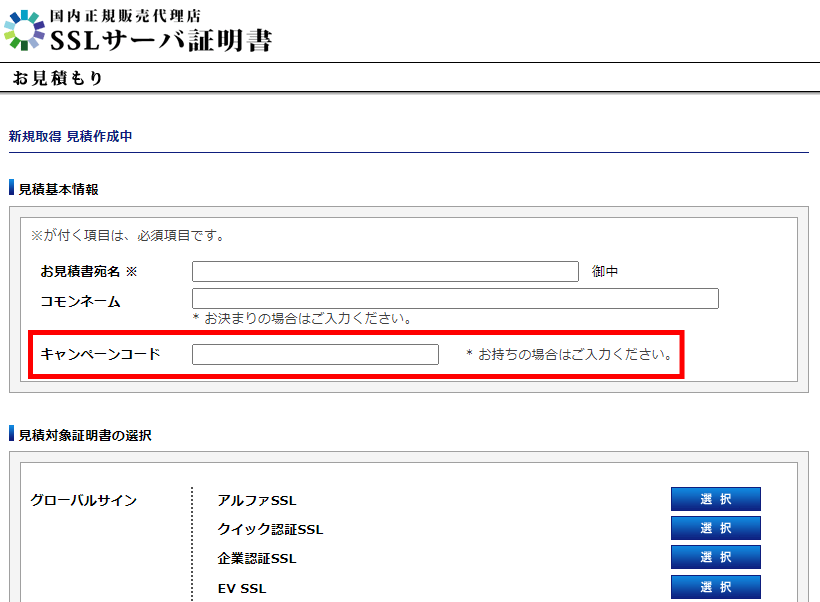This screenshot has width=820, height=602.
Task: Click the キャンペーンコード field label
Action: click(100, 354)
